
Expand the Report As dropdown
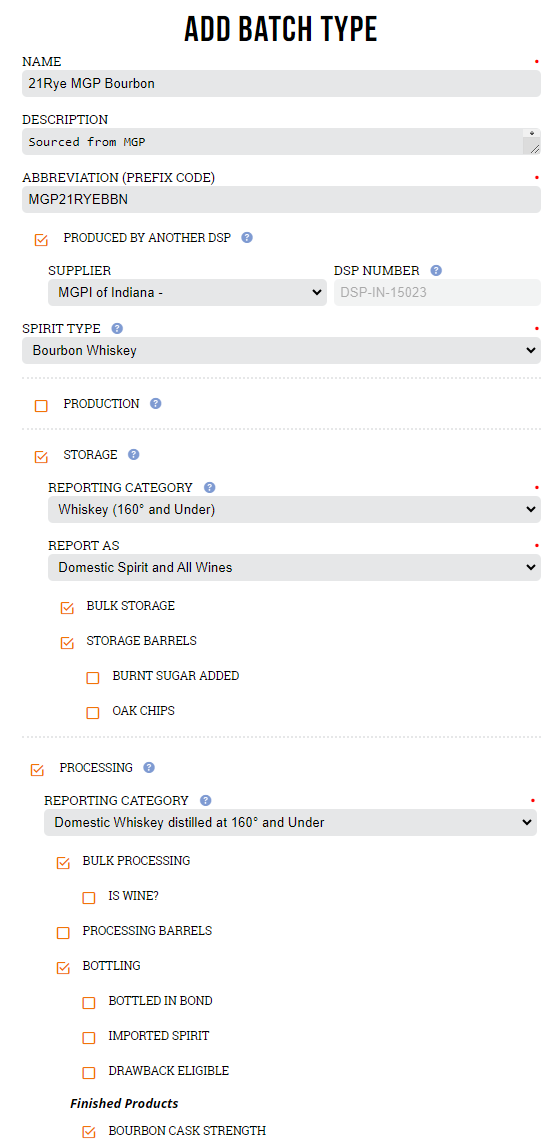click(295, 567)
